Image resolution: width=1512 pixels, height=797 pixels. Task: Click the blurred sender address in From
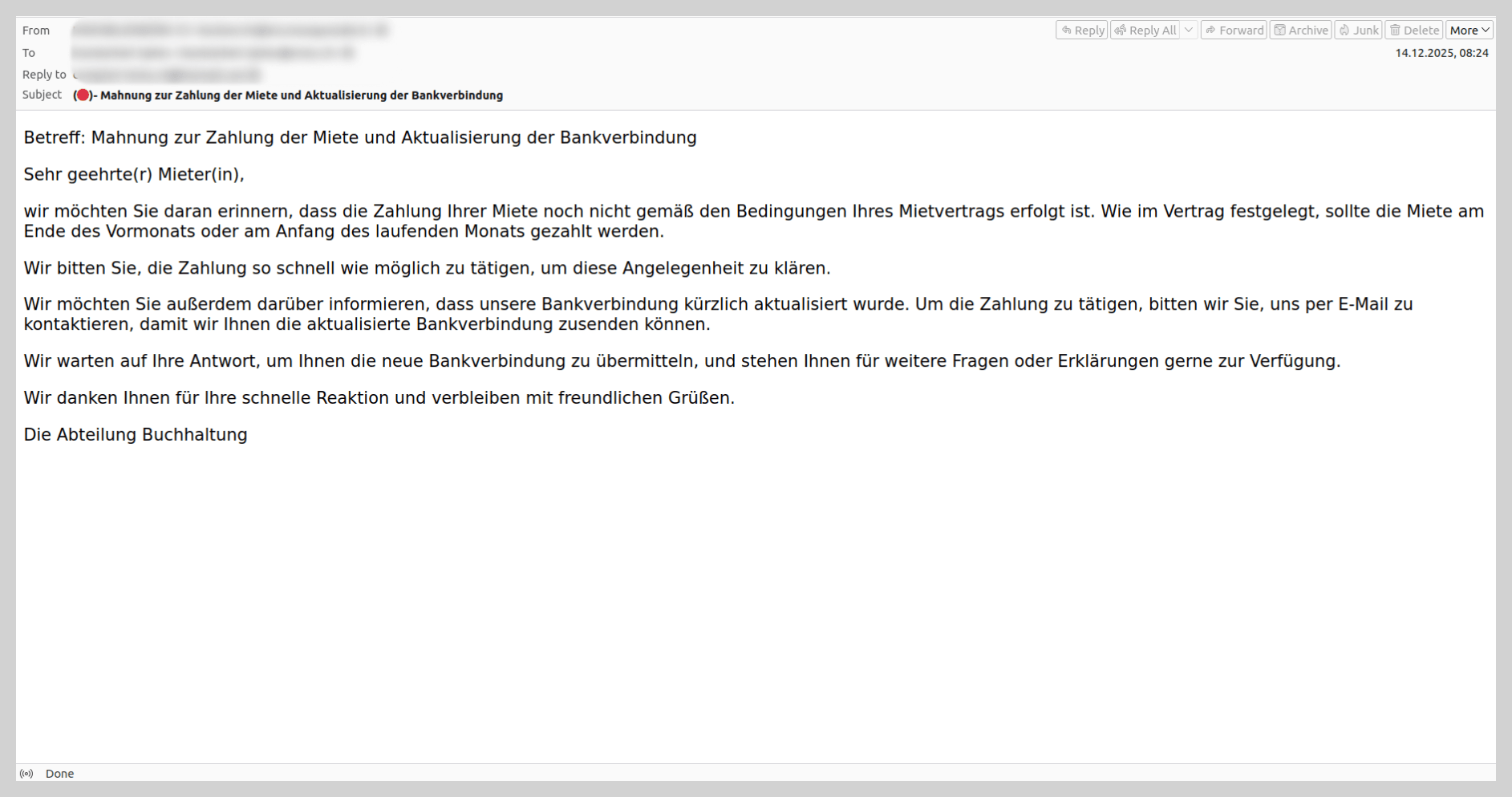pyautogui.click(x=229, y=30)
